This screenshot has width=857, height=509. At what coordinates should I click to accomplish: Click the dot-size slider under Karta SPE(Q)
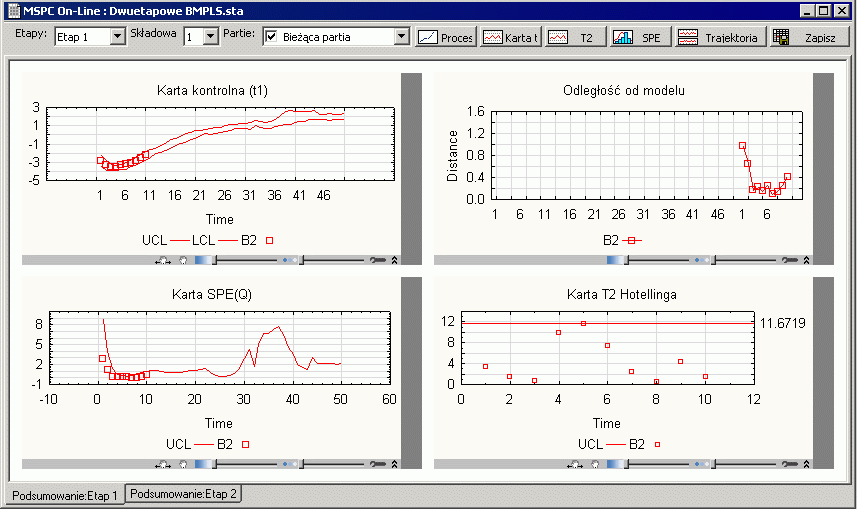pos(323,464)
